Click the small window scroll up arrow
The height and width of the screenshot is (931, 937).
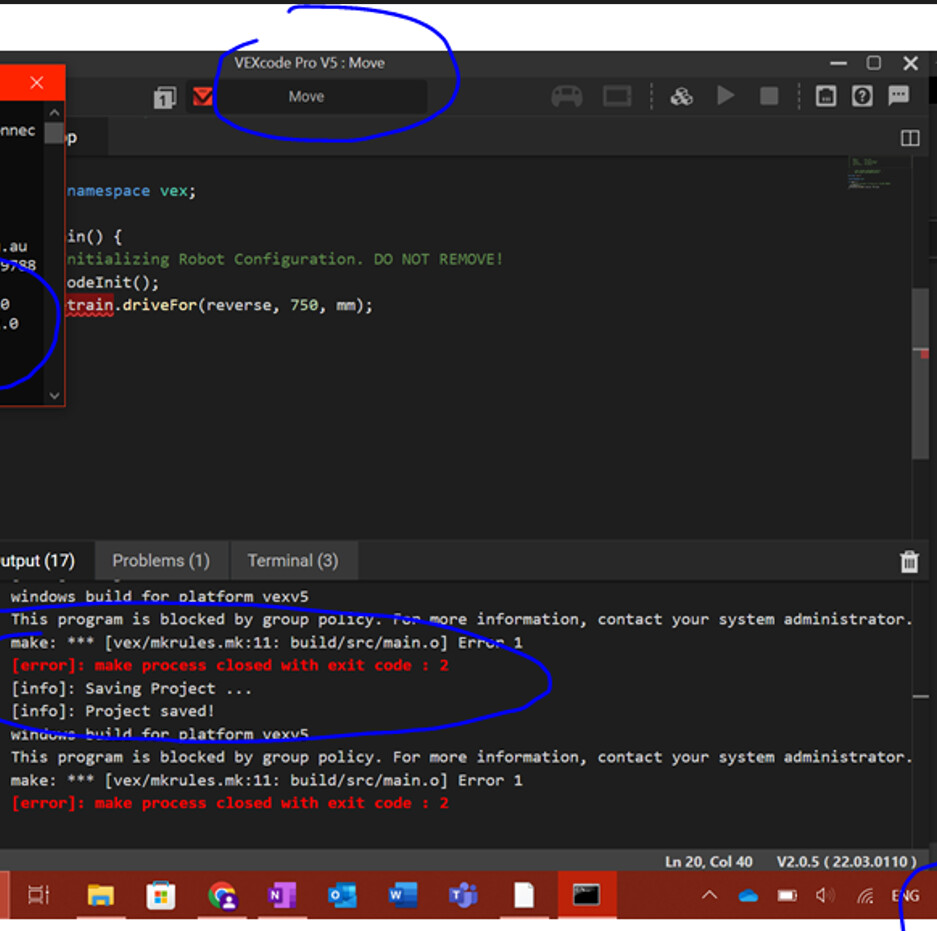pyautogui.click(x=54, y=112)
